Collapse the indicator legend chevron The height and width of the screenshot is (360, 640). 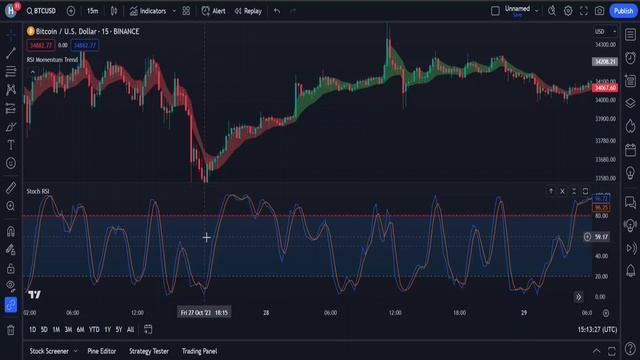point(33,72)
